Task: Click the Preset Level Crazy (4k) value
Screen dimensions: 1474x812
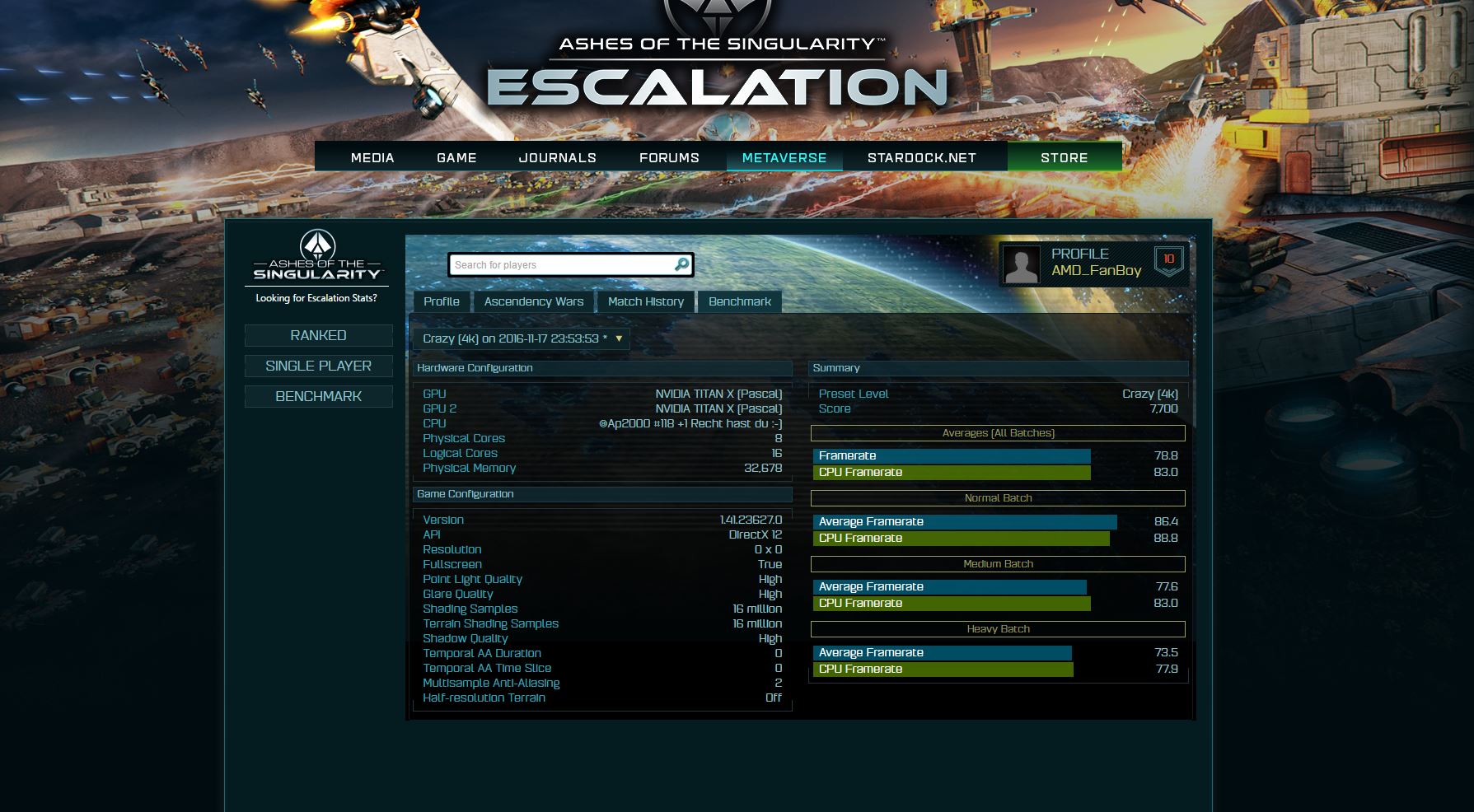Action: (x=1150, y=394)
